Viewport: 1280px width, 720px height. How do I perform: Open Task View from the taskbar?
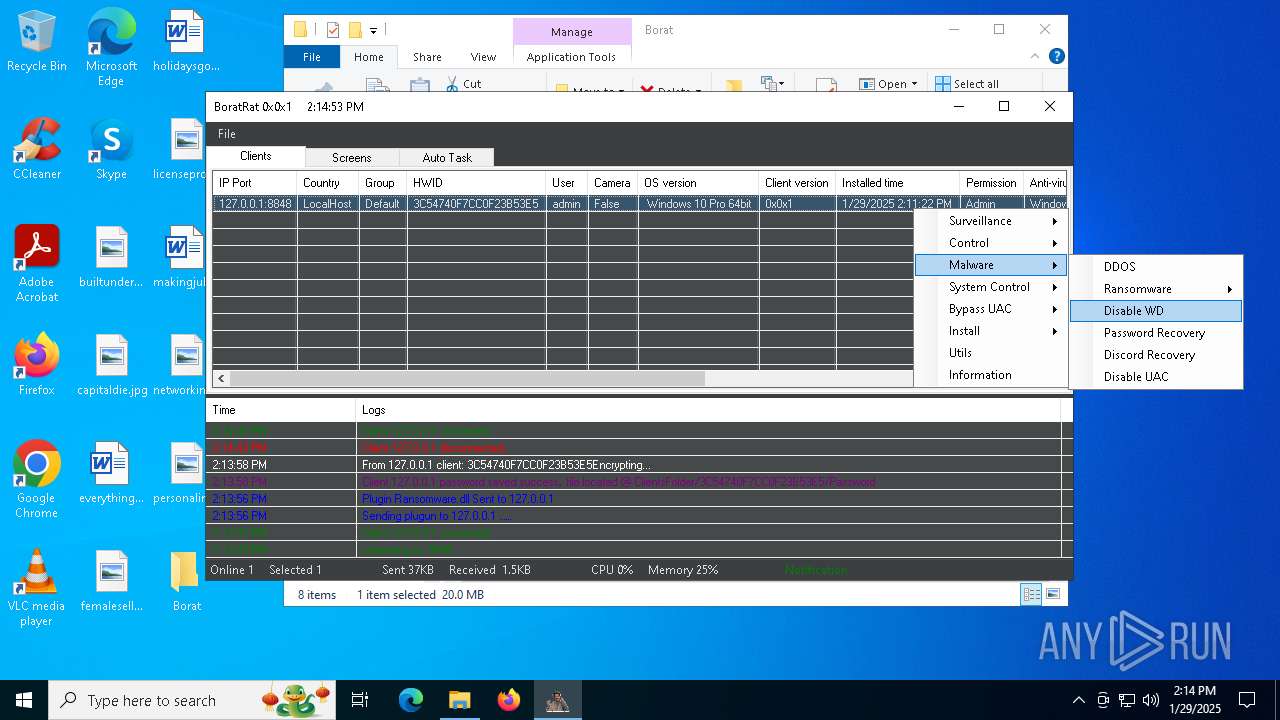coord(360,700)
